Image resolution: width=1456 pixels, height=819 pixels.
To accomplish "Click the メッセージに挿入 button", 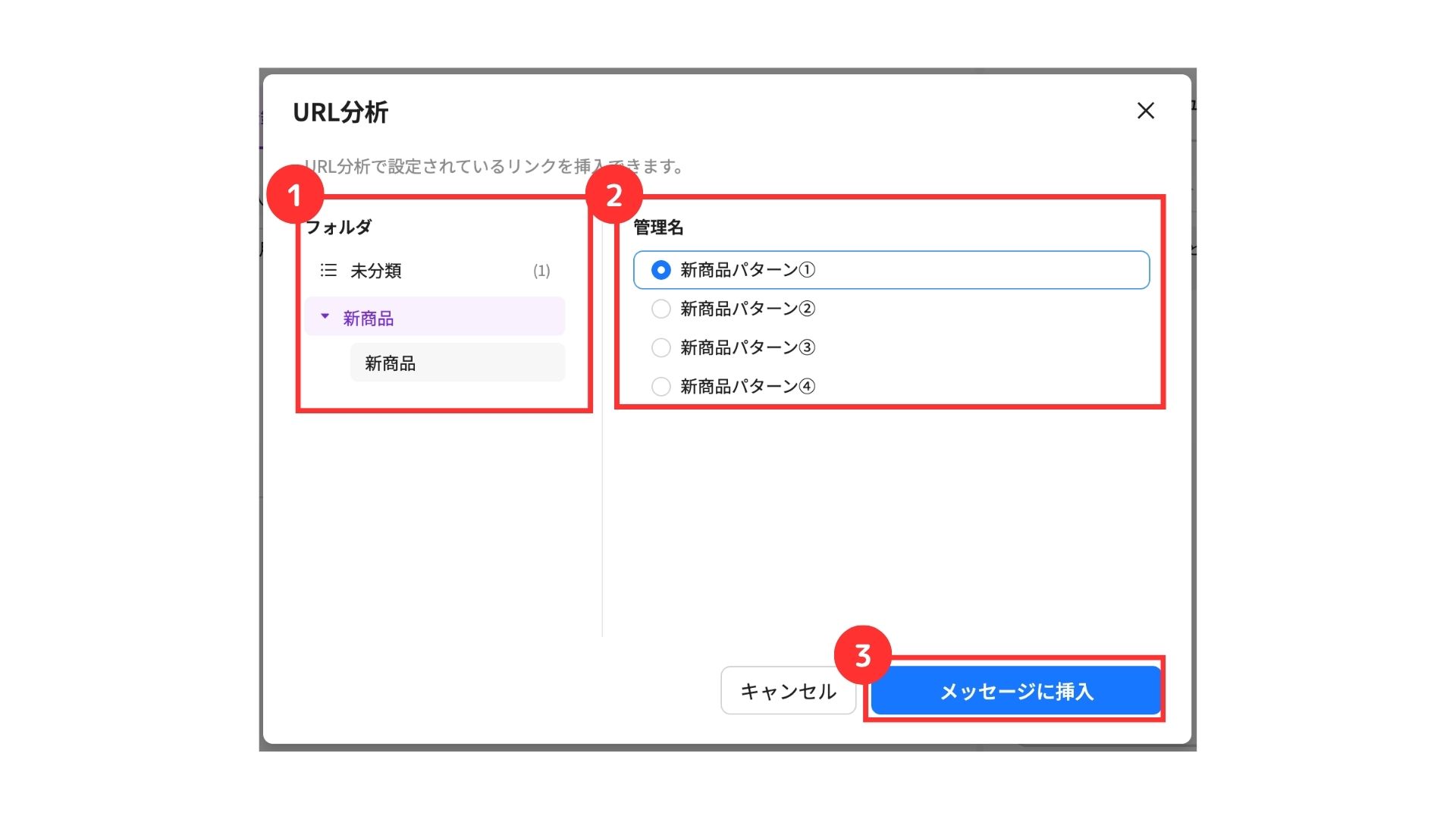I will click(1015, 691).
